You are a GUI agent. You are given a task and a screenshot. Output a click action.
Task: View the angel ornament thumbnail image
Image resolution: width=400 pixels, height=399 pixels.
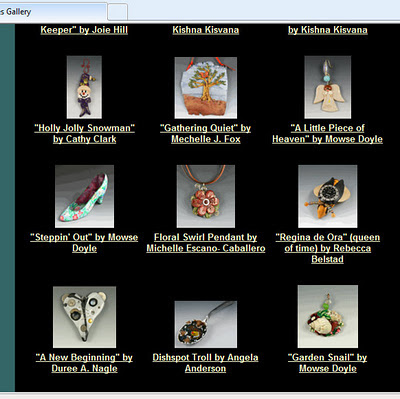(328, 87)
